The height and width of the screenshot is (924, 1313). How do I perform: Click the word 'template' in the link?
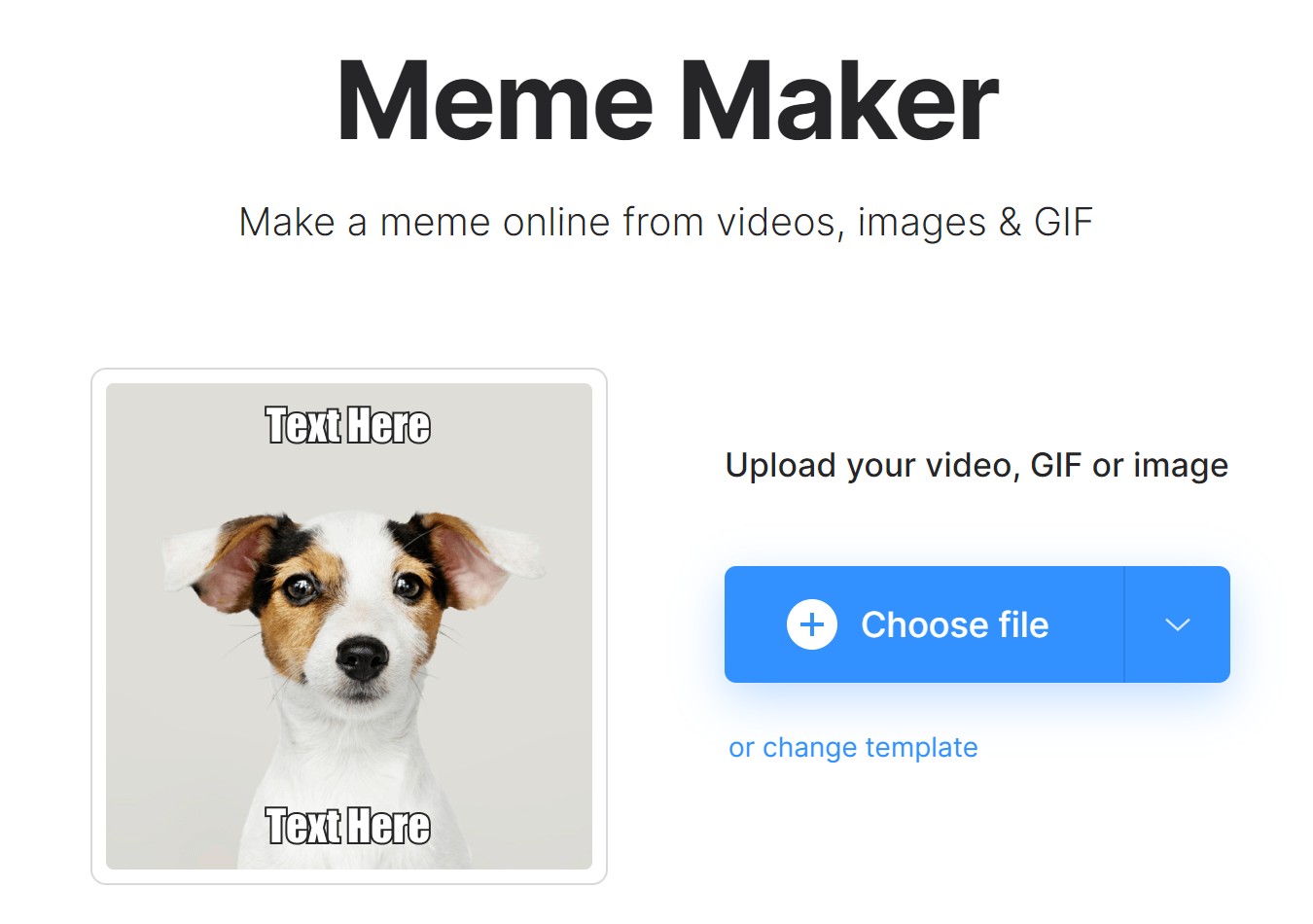pyautogui.click(x=921, y=747)
